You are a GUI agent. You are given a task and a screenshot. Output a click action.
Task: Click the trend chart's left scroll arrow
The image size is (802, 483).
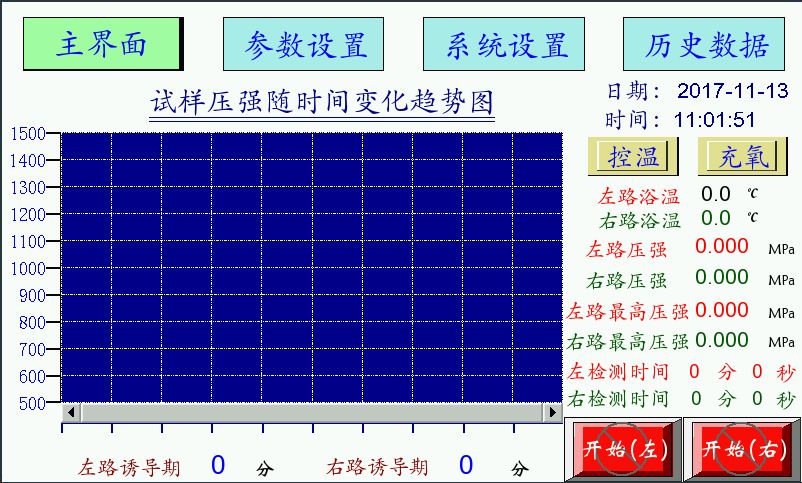tap(71, 412)
